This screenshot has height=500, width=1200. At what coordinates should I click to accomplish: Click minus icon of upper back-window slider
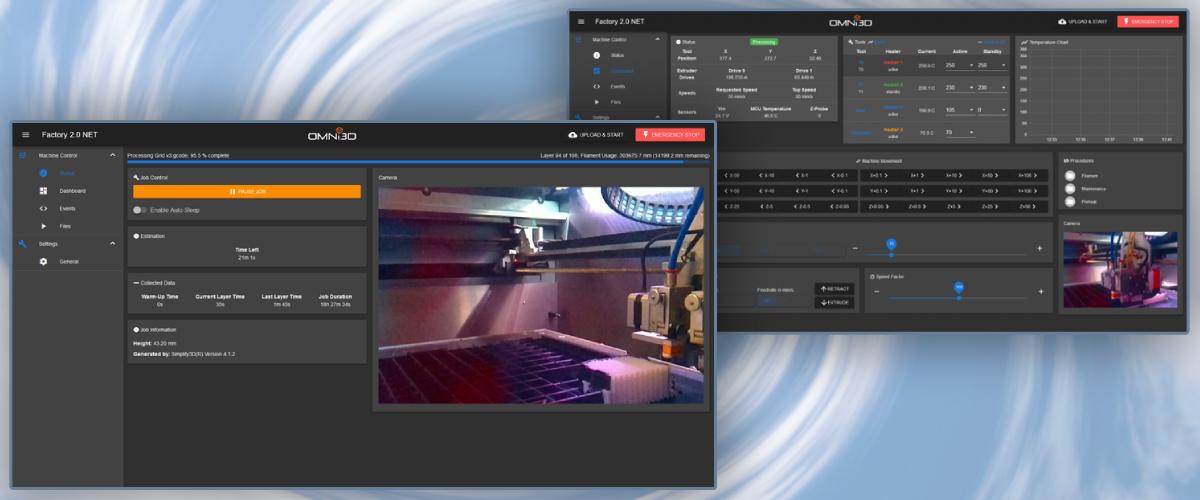(855, 248)
